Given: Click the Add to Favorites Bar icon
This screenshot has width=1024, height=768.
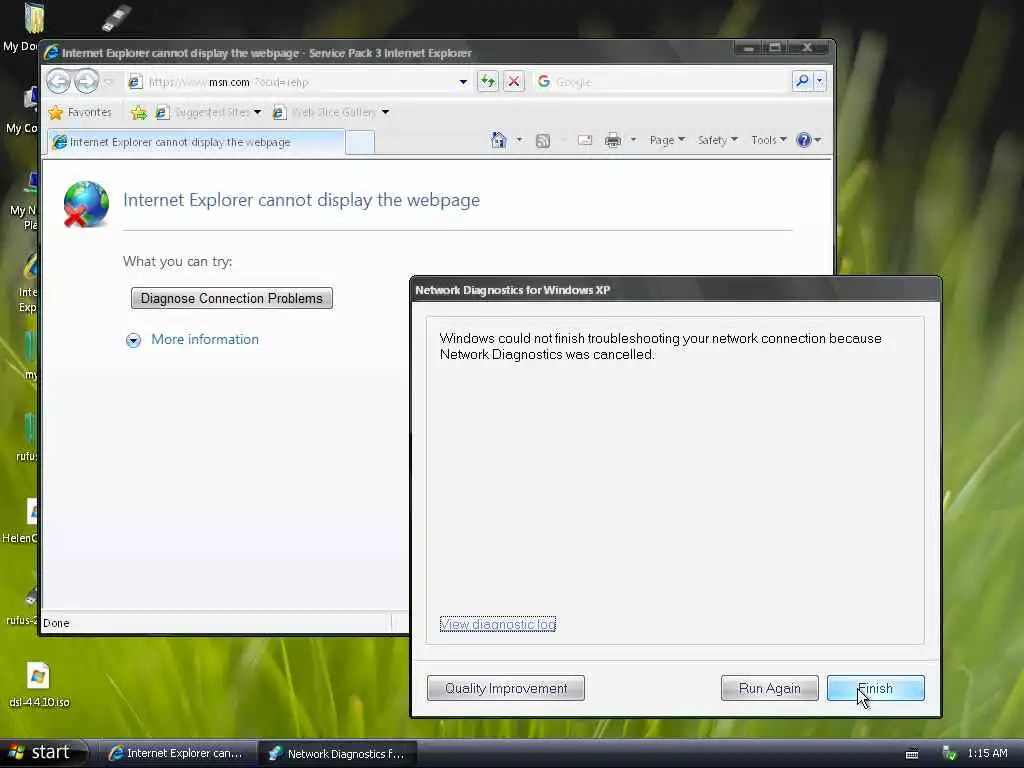Looking at the screenshot, I should pos(138,112).
